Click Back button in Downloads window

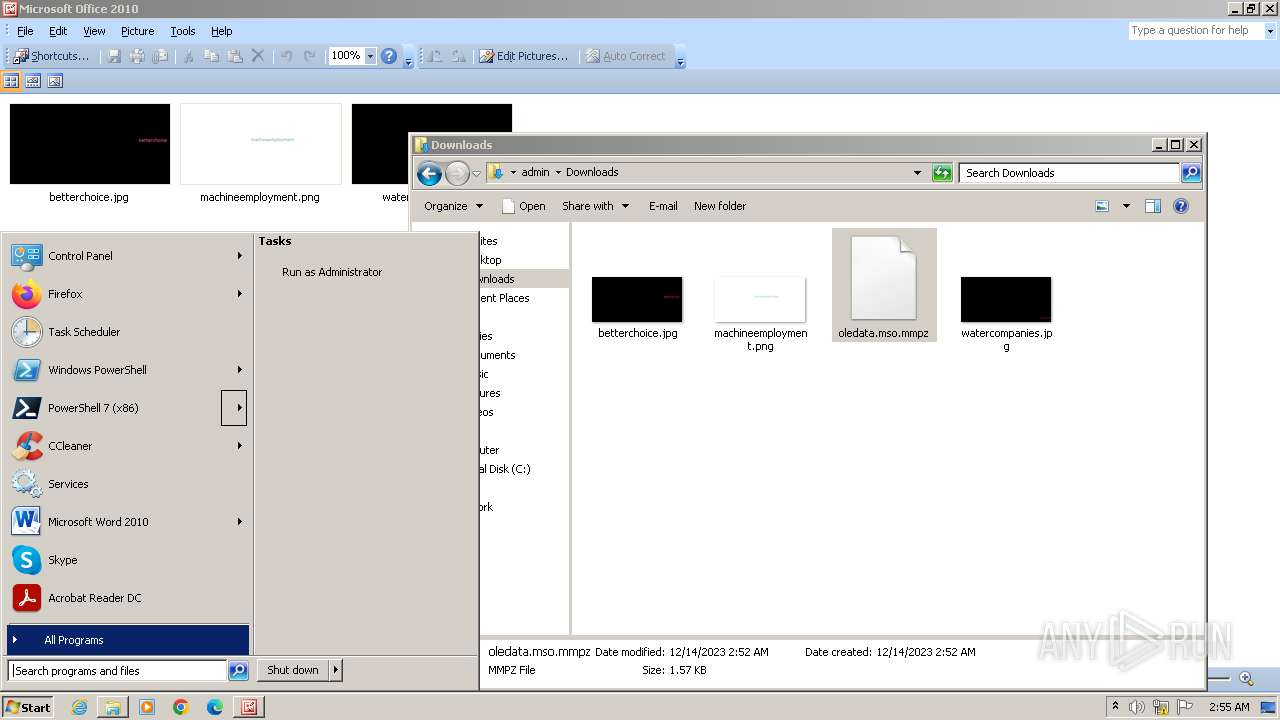click(429, 173)
